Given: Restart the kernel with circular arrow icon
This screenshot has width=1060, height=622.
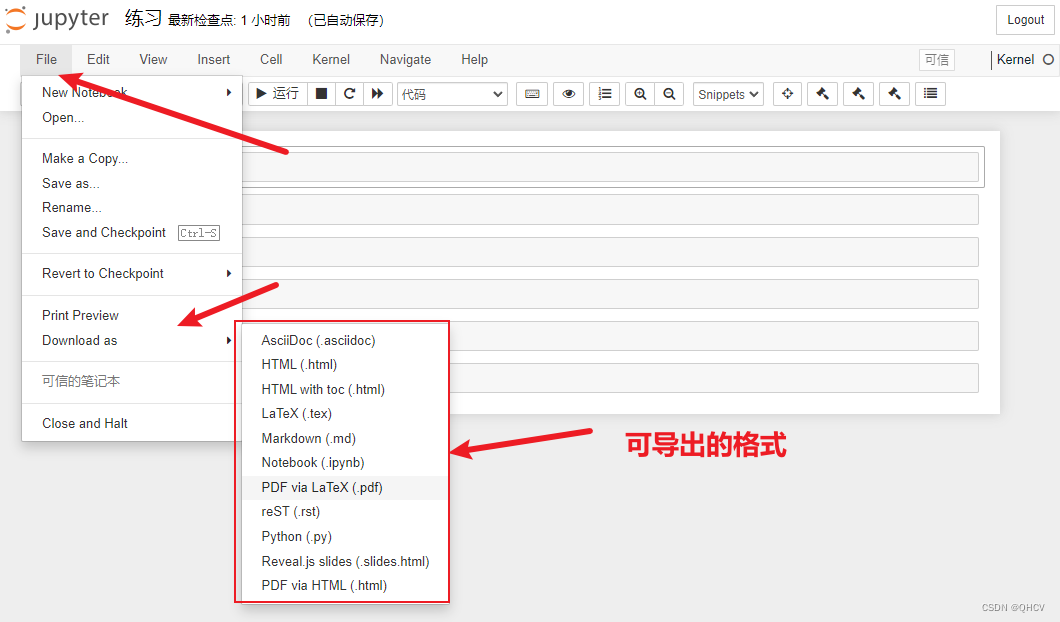Looking at the screenshot, I should click(350, 93).
